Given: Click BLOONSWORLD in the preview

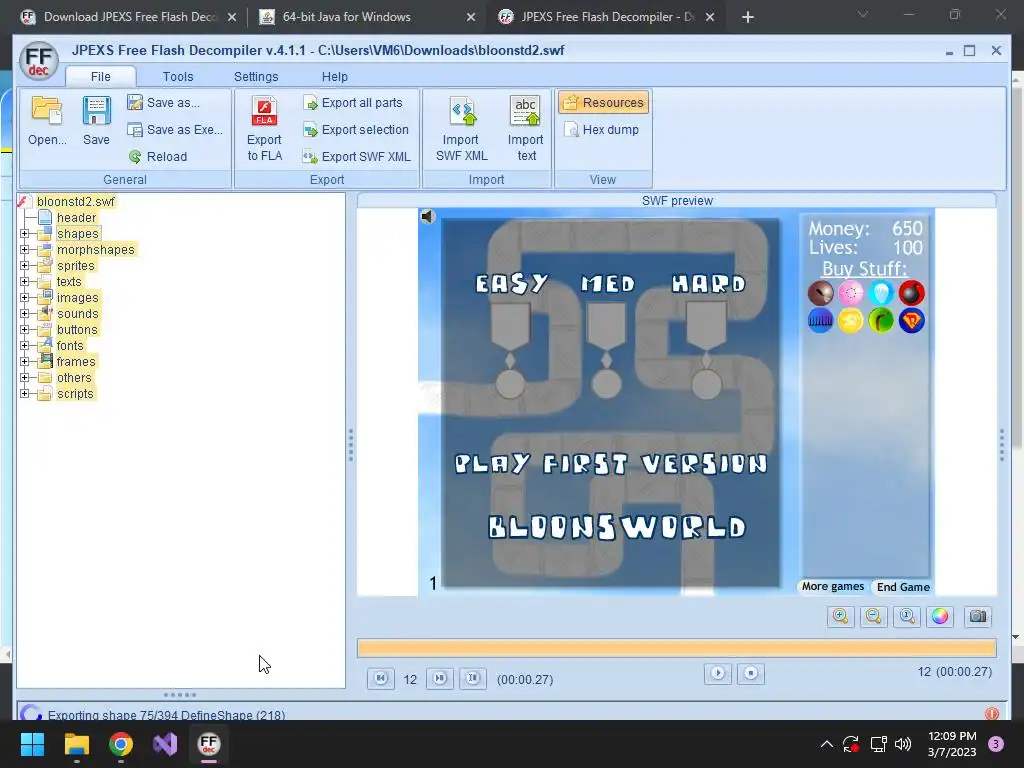Looking at the screenshot, I should pyautogui.click(x=617, y=526).
